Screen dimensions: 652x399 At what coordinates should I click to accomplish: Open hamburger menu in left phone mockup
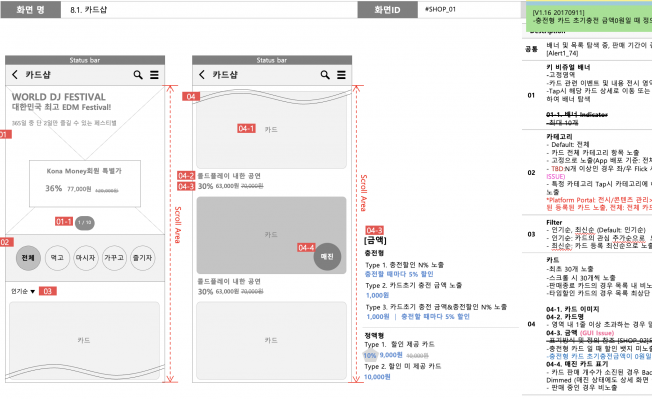[154, 75]
